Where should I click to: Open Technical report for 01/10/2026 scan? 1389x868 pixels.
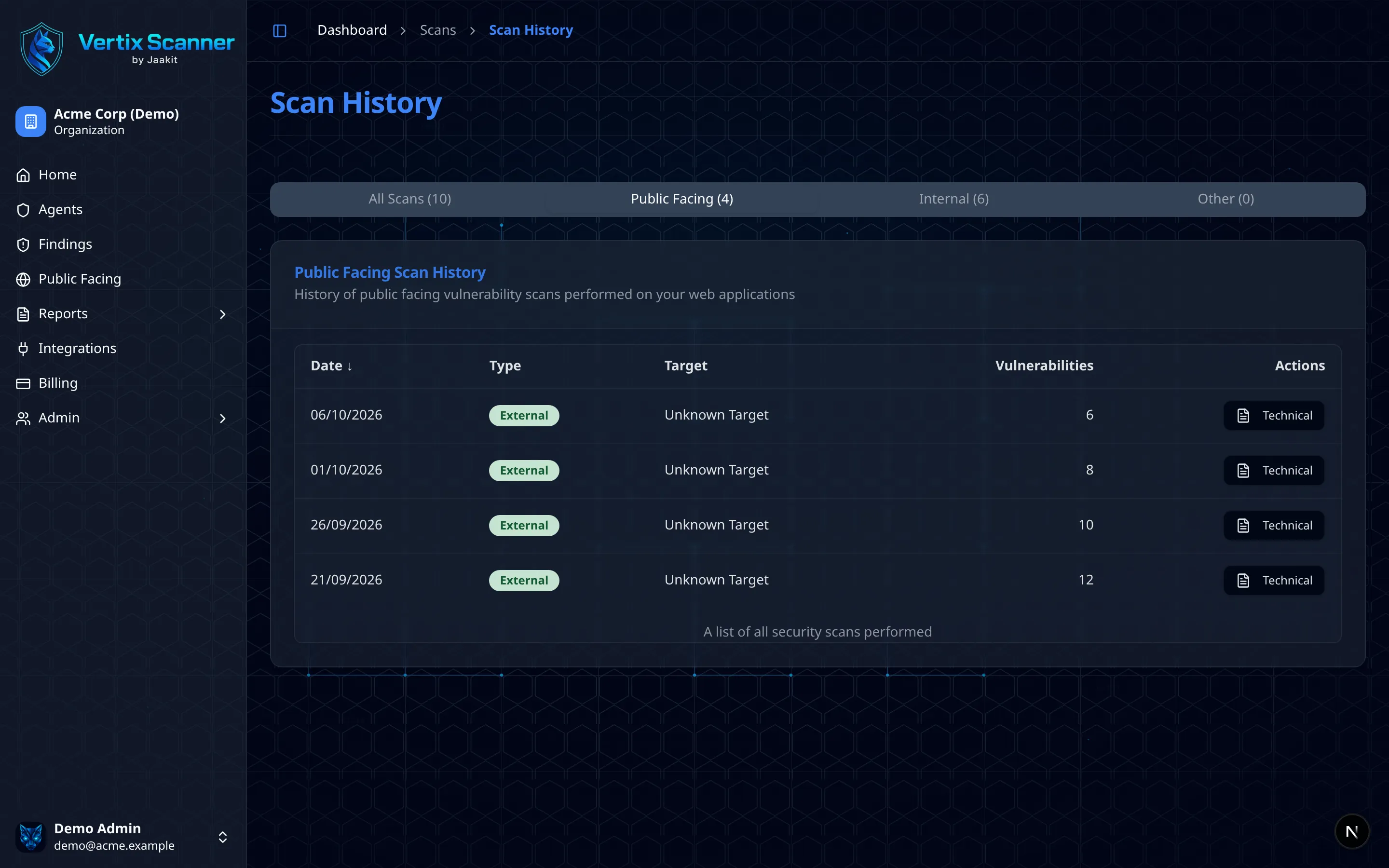pyautogui.click(x=1274, y=471)
